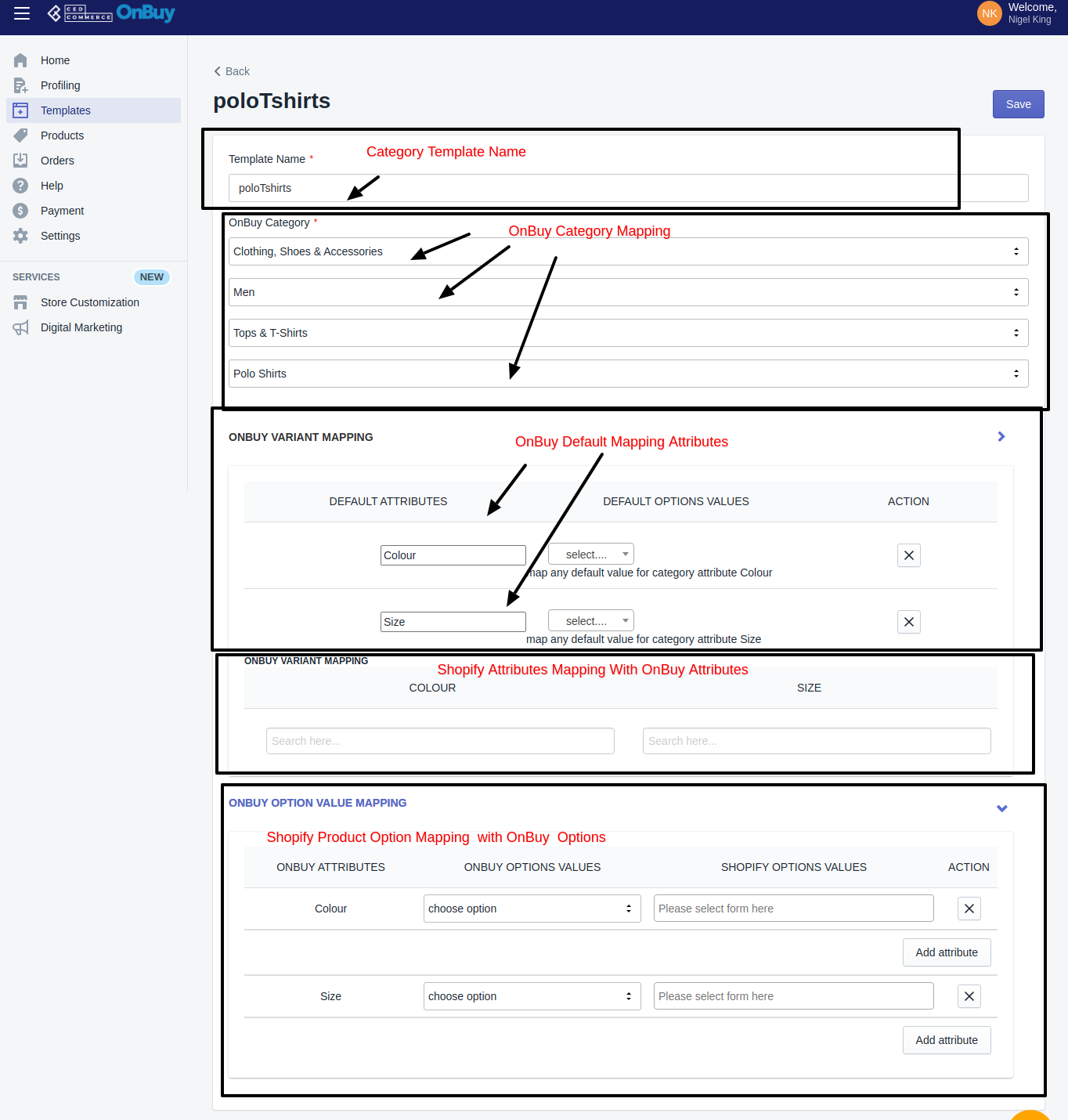The height and width of the screenshot is (1120, 1068).
Task: Click the Colour Shopify options values field
Action: pos(794,909)
